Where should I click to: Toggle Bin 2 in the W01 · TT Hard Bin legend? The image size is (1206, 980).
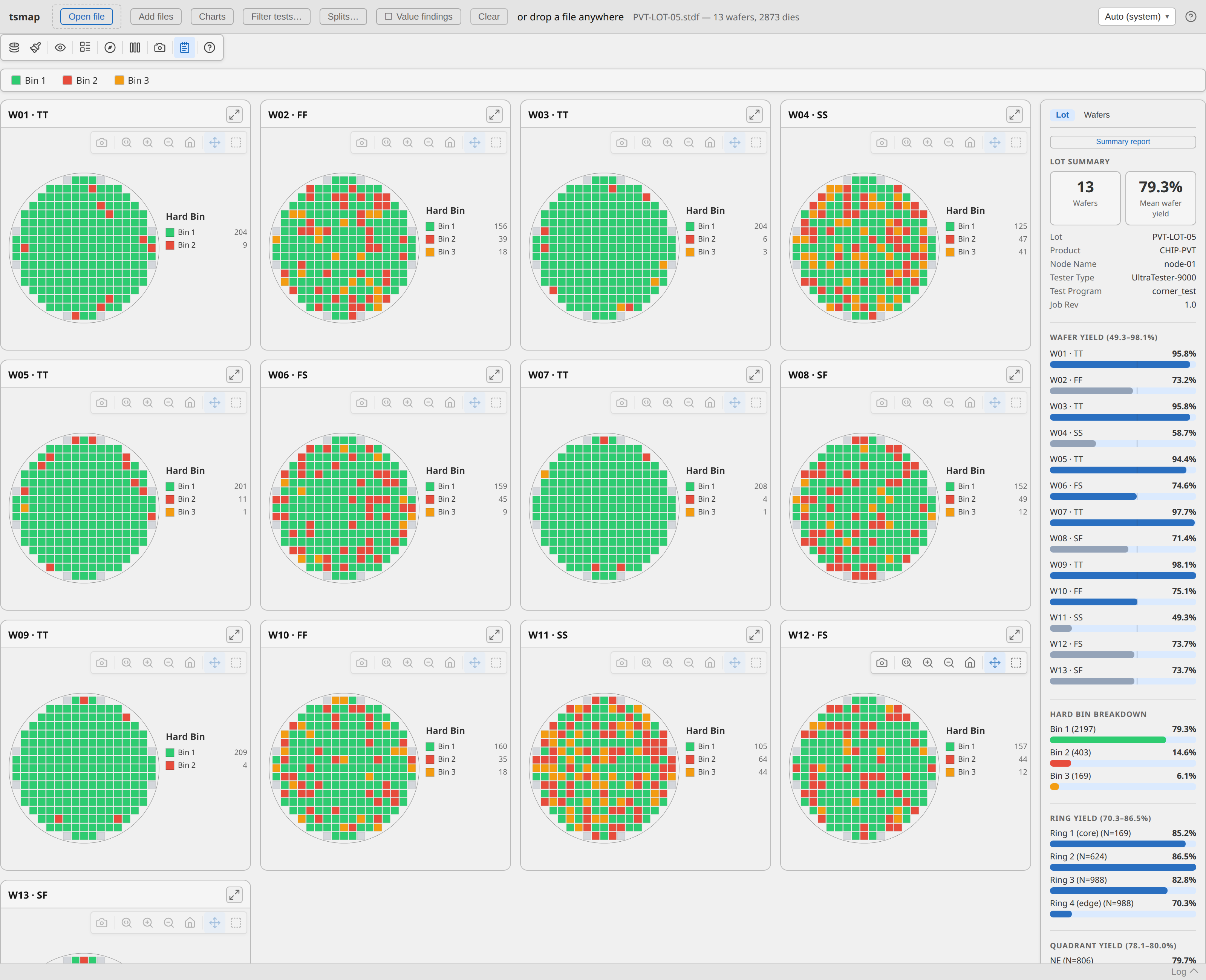coord(207,245)
